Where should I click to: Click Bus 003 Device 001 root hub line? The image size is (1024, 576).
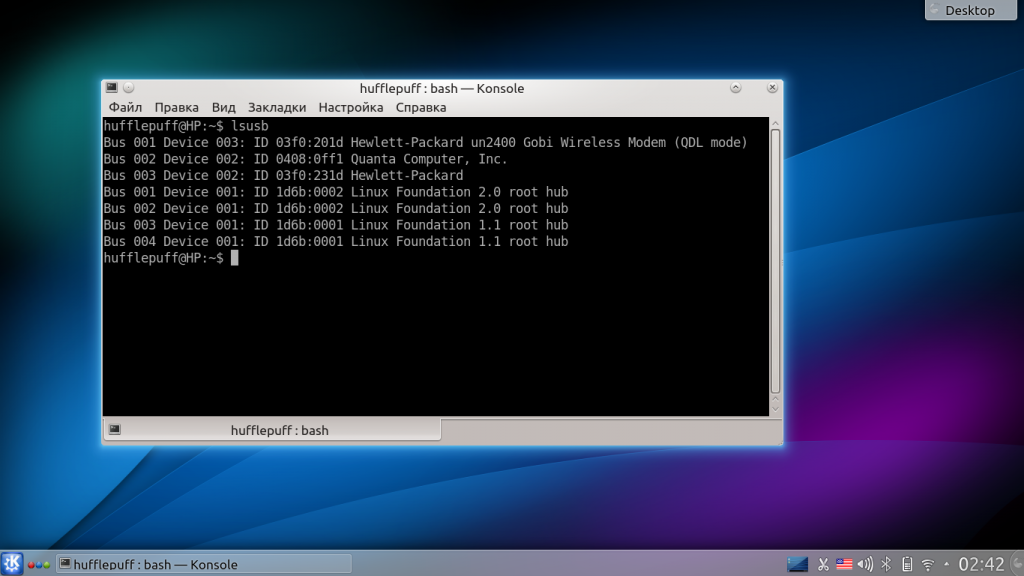click(336, 225)
